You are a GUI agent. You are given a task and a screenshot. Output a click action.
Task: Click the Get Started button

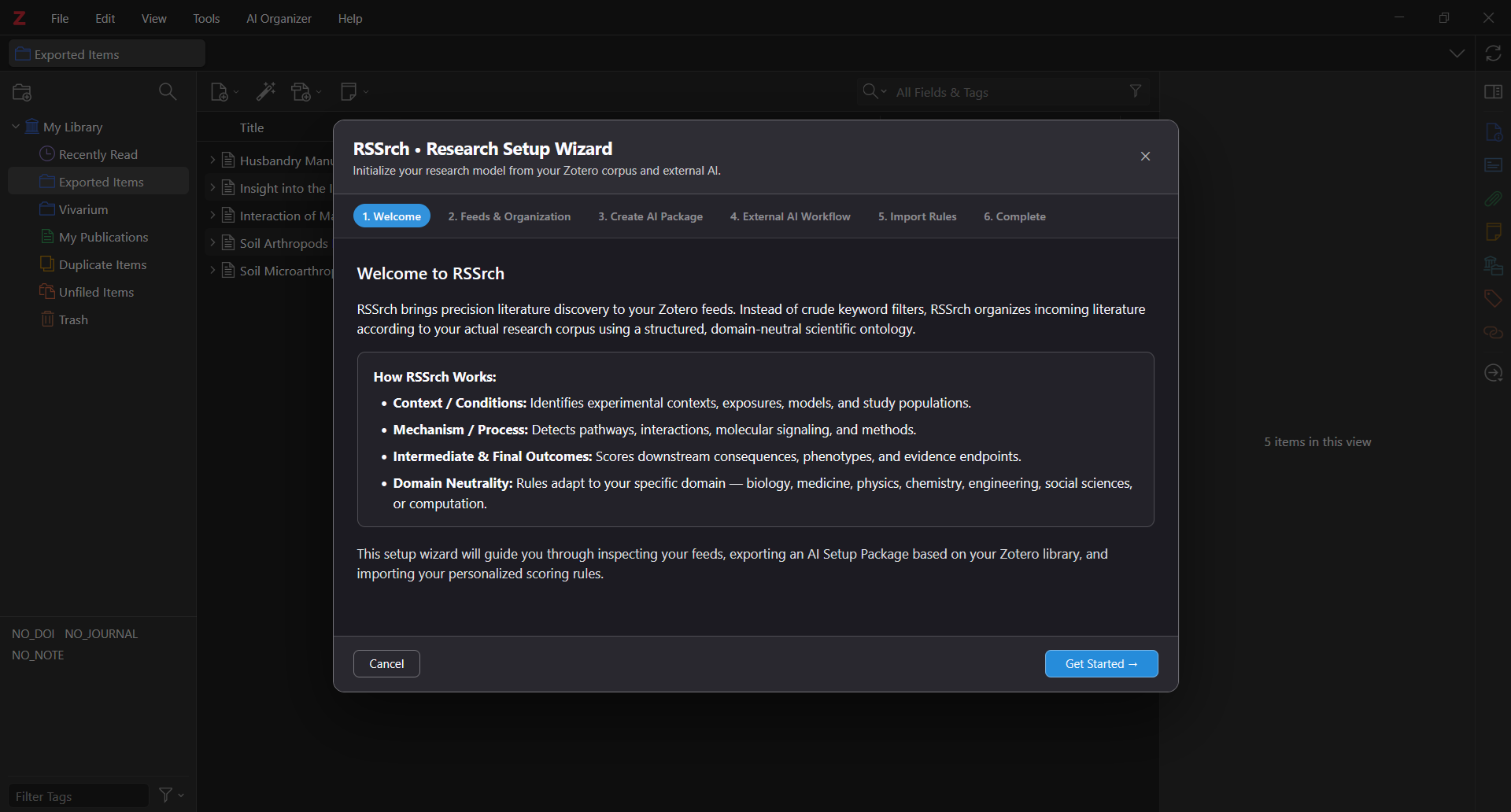click(x=1101, y=664)
